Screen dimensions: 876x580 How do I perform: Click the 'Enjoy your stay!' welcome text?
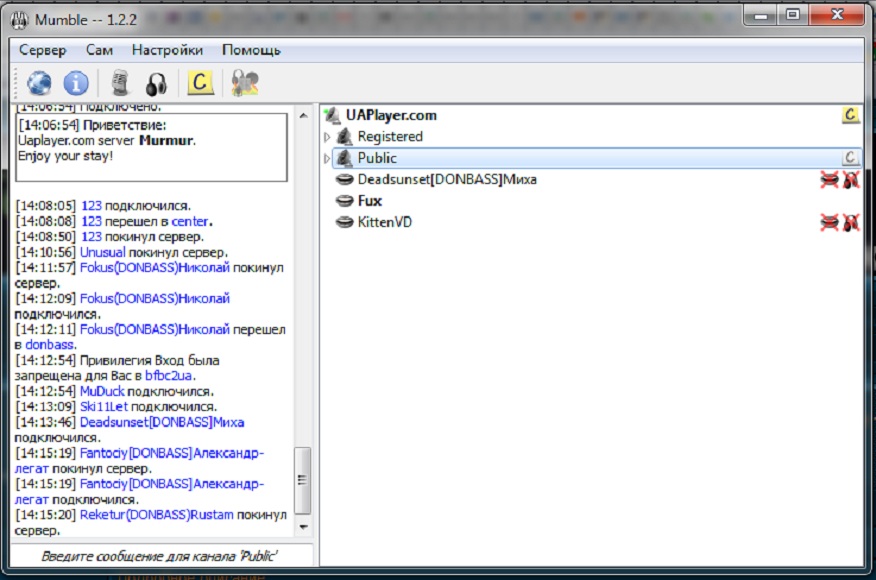[x=65, y=155]
